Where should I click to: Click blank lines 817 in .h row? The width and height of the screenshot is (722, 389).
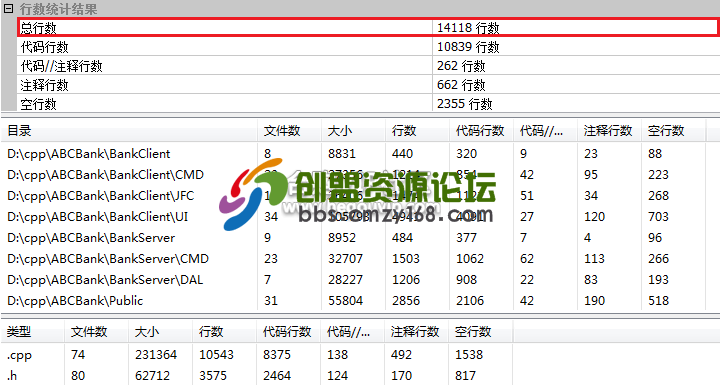point(466,376)
